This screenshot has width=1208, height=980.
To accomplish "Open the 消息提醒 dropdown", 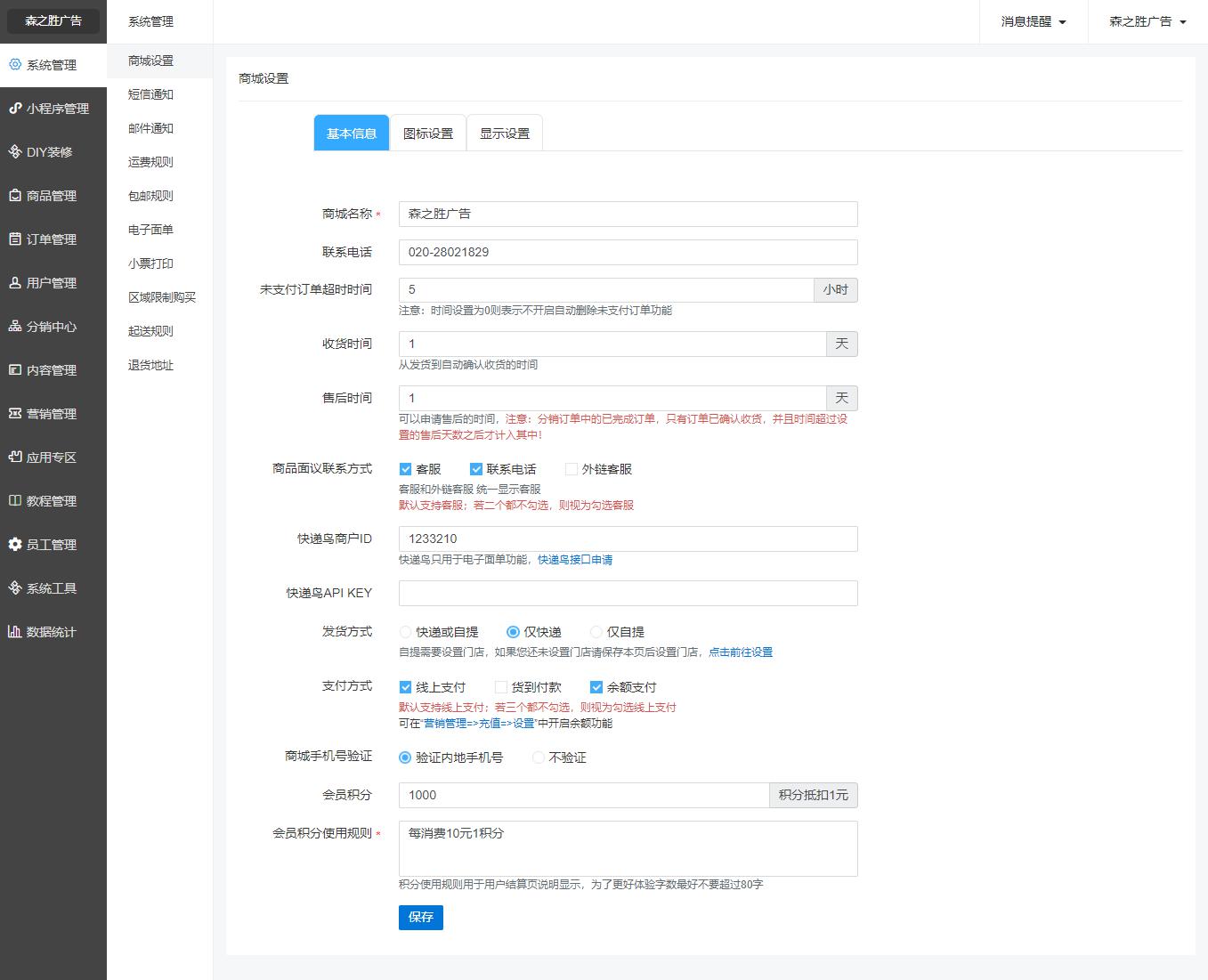I will (x=1033, y=22).
